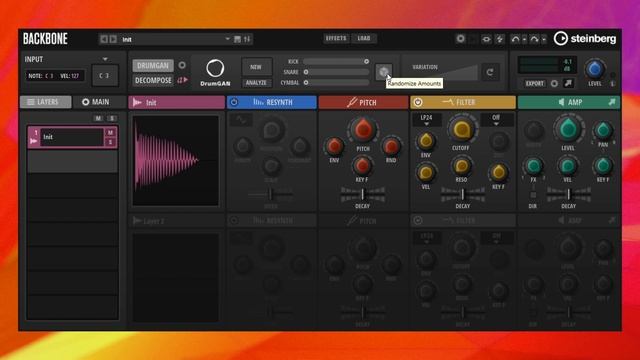Redo the action with the redo arrow
The width and height of the screenshot is (640, 360).
tap(534, 39)
